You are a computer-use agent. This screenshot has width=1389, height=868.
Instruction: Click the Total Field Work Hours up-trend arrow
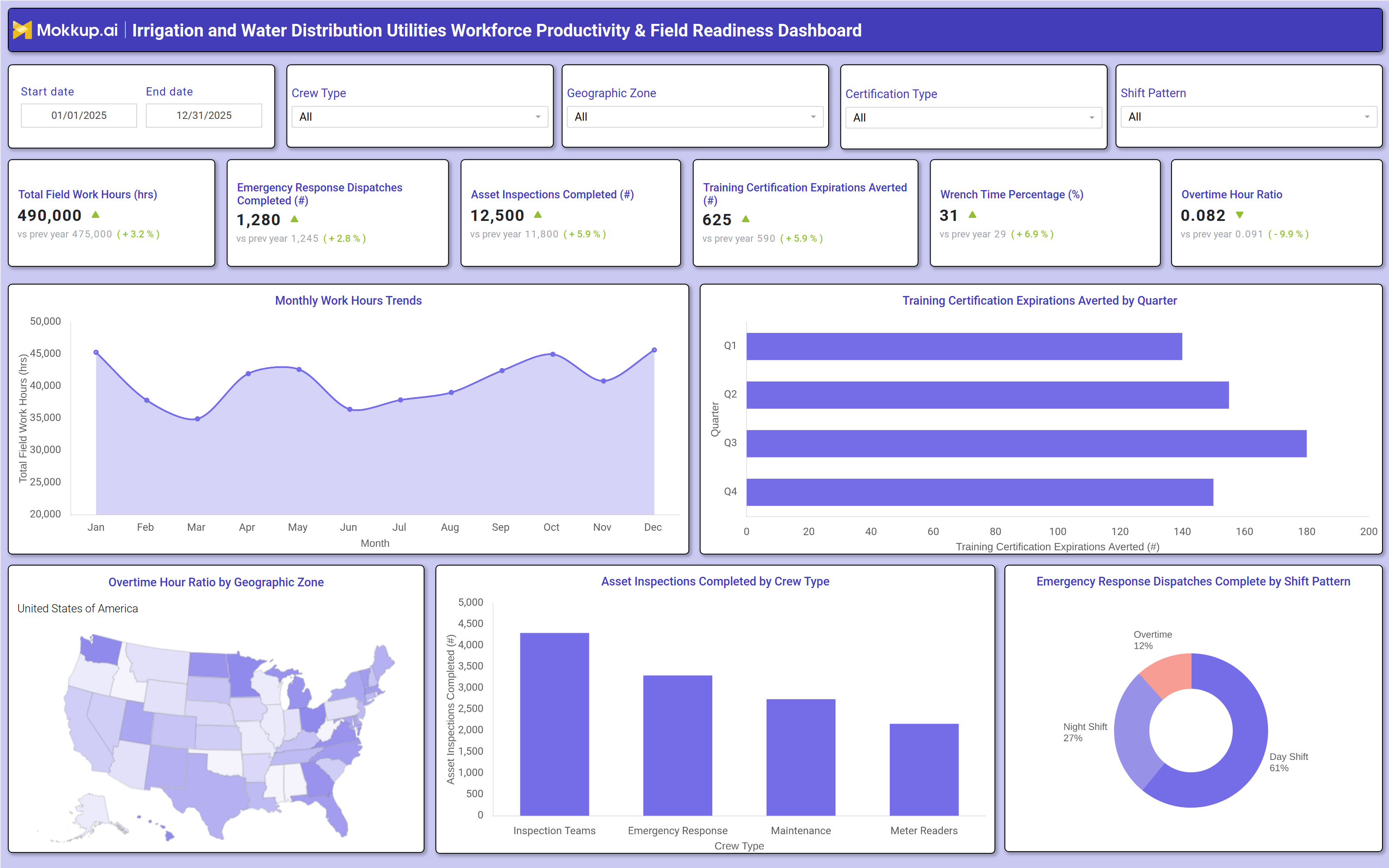pos(96,215)
